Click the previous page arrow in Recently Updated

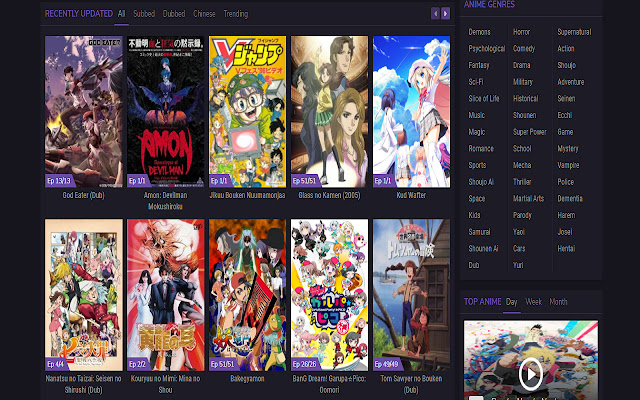(435, 13)
